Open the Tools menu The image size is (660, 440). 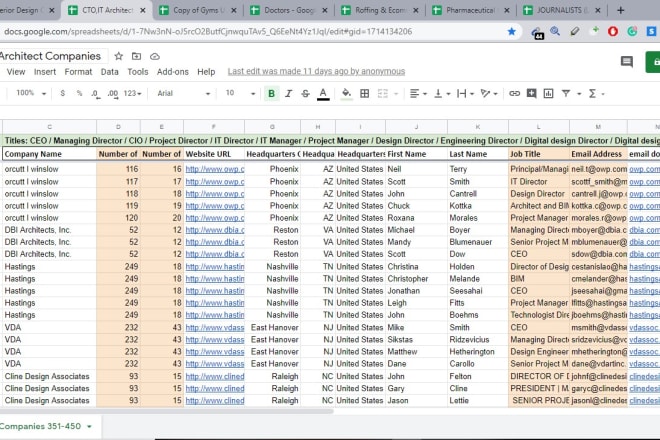(x=138, y=72)
